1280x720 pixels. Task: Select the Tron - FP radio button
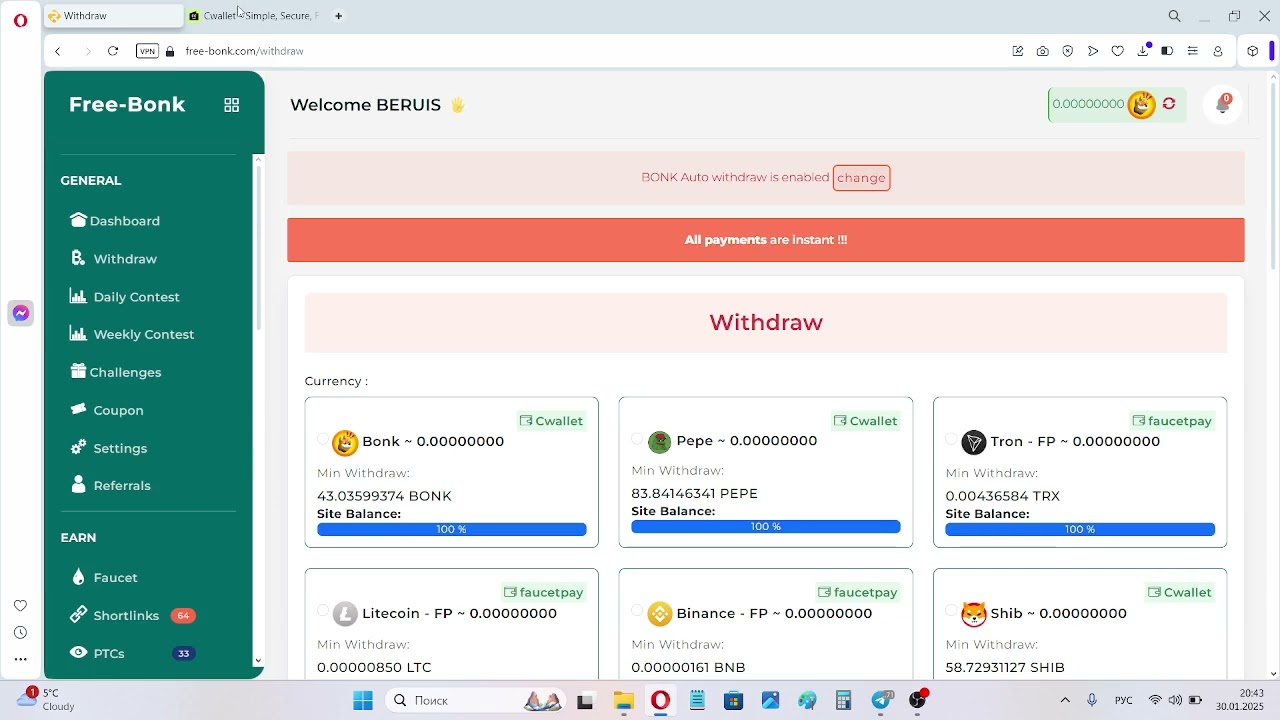tap(951, 439)
